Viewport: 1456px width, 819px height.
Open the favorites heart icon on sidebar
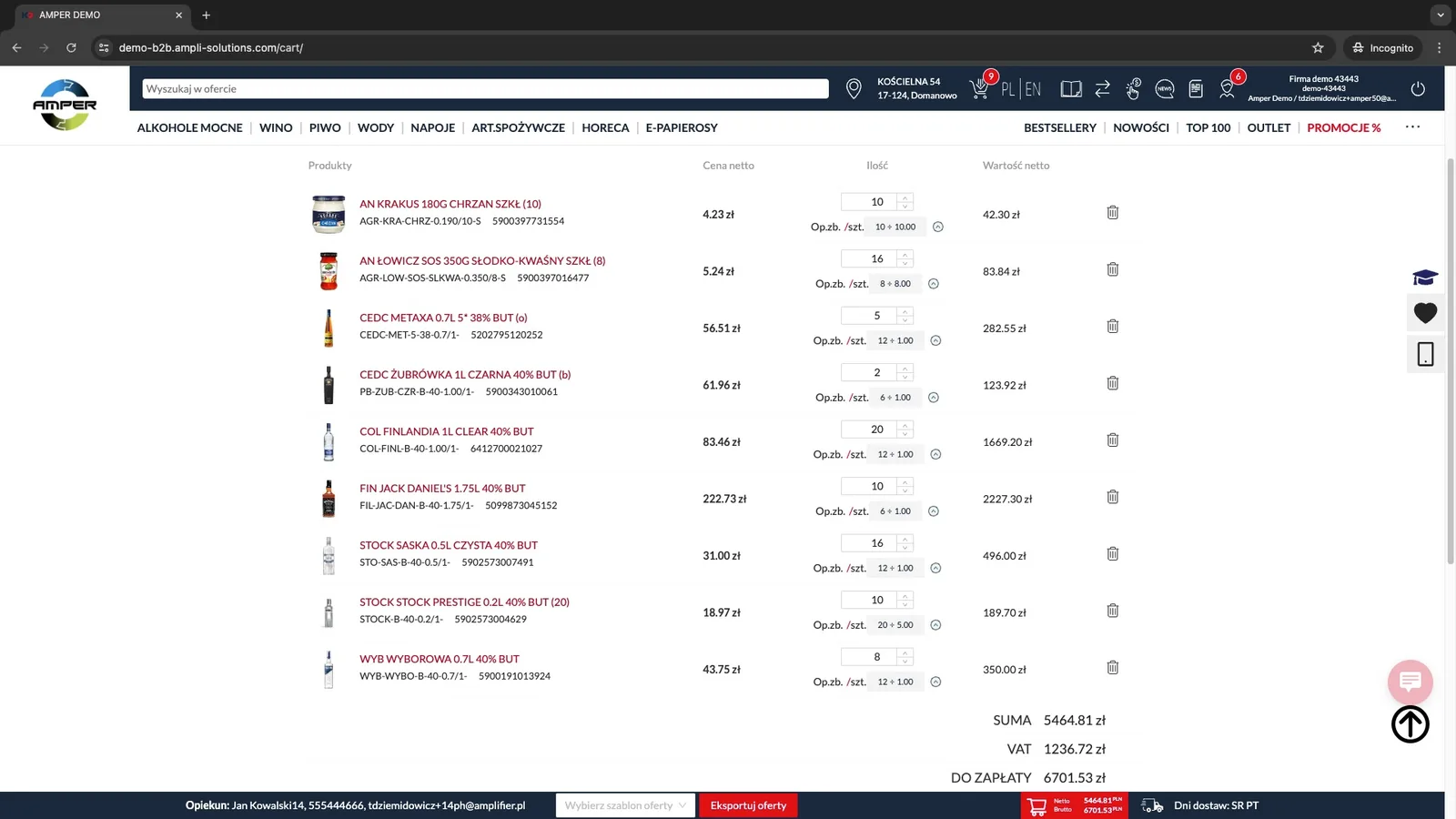(1425, 313)
